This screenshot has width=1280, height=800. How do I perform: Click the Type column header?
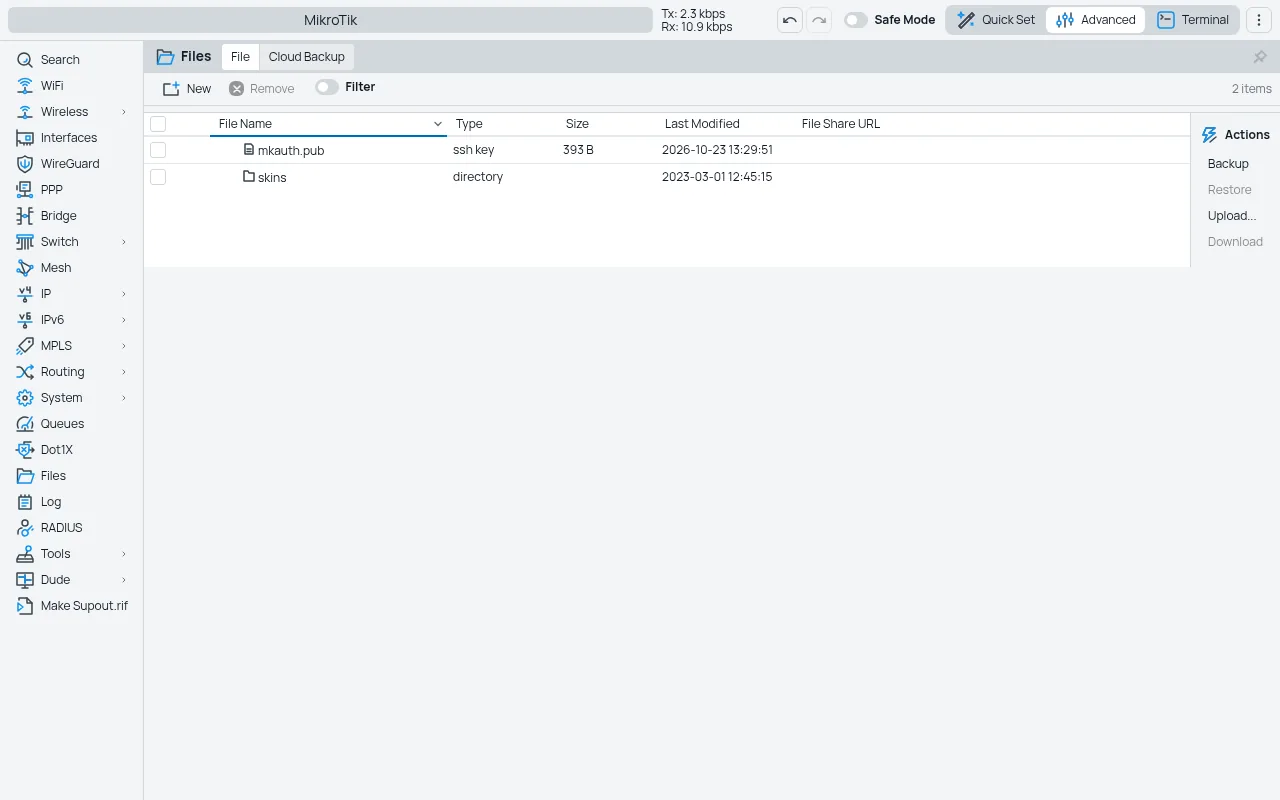tap(469, 124)
